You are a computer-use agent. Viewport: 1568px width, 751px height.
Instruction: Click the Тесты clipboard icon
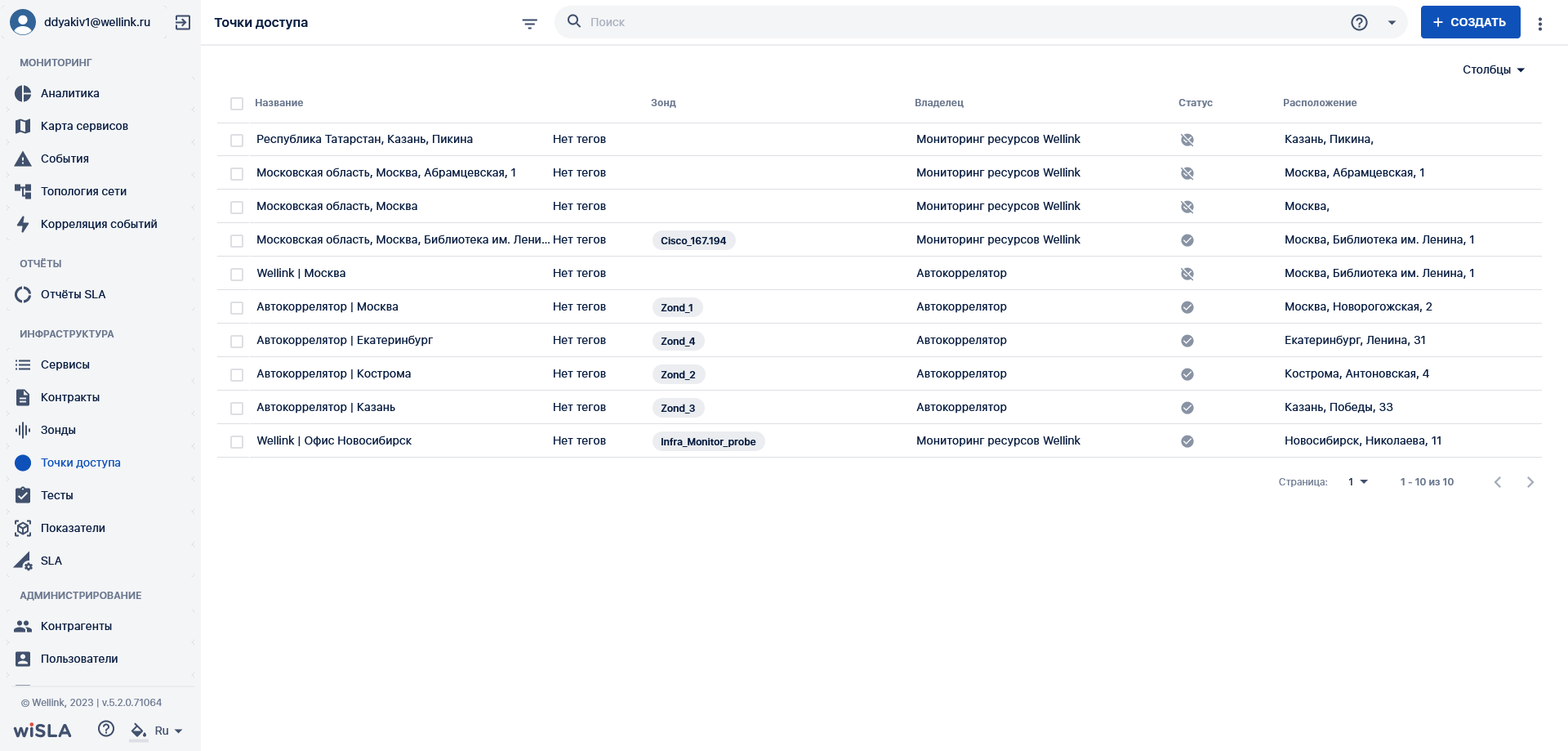point(23,495)
